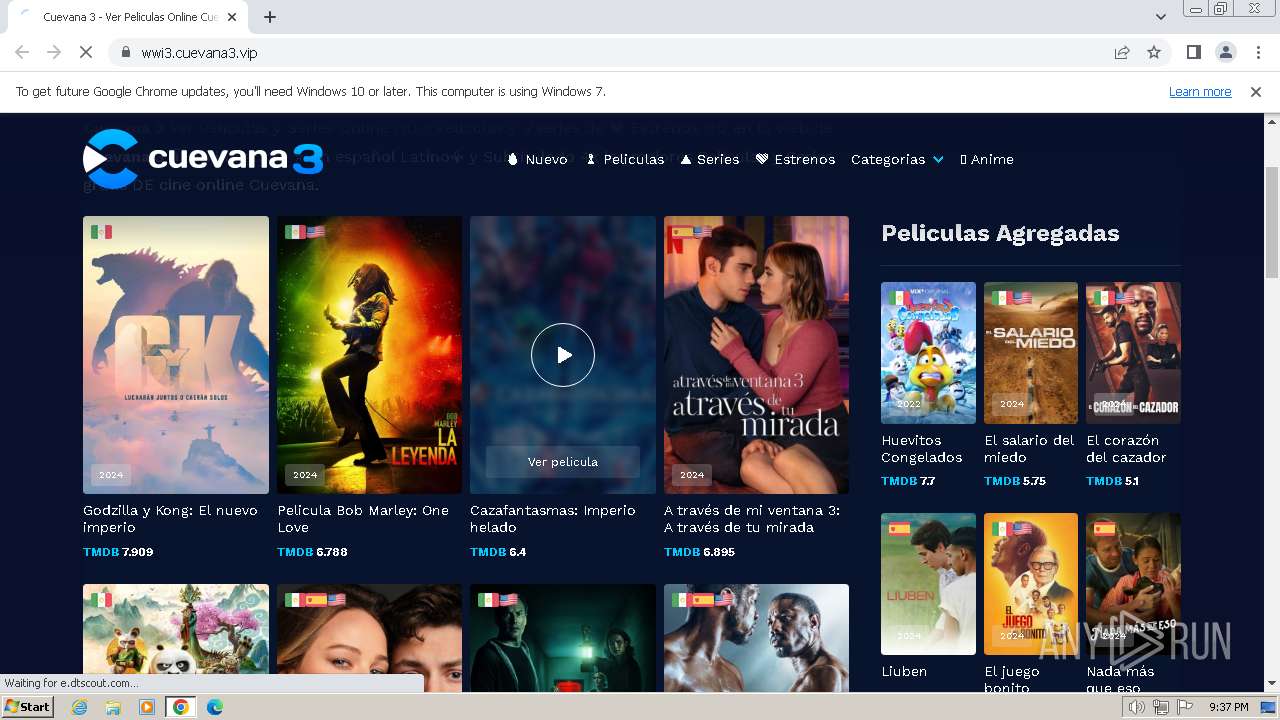Open a new browser tab

(x=270, y=17)
